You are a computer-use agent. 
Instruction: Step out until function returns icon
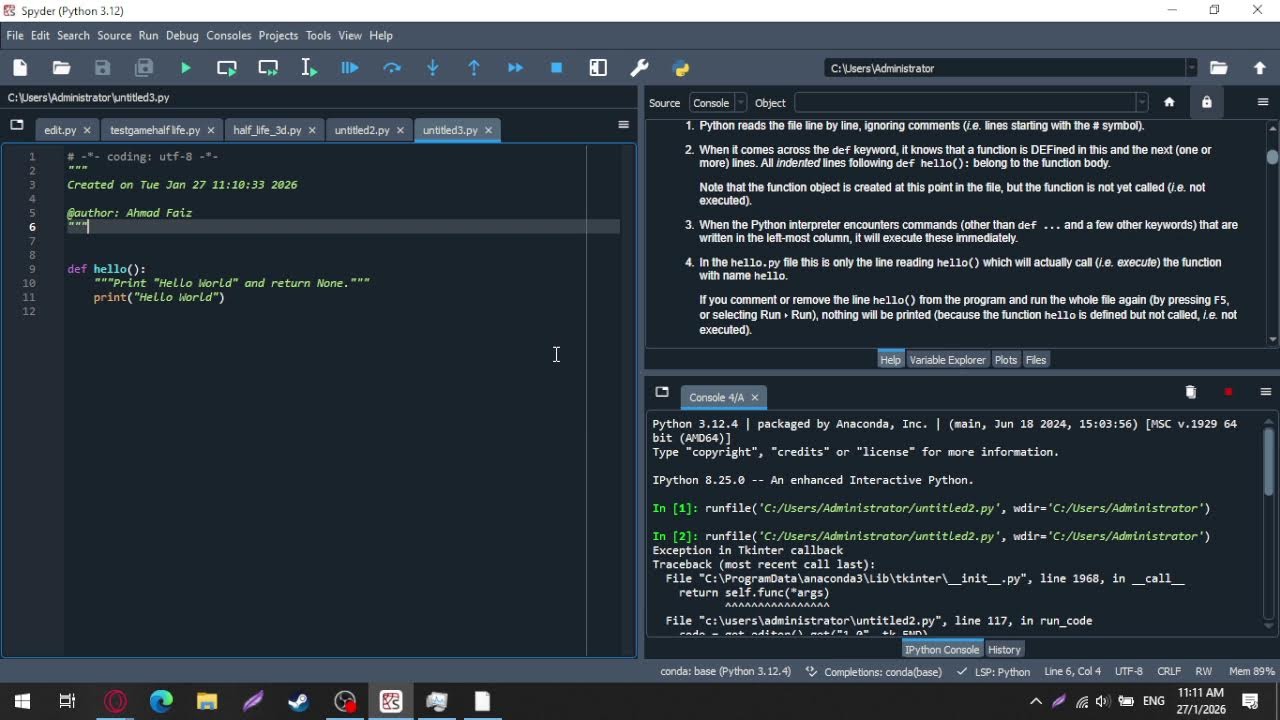(474, 68)
